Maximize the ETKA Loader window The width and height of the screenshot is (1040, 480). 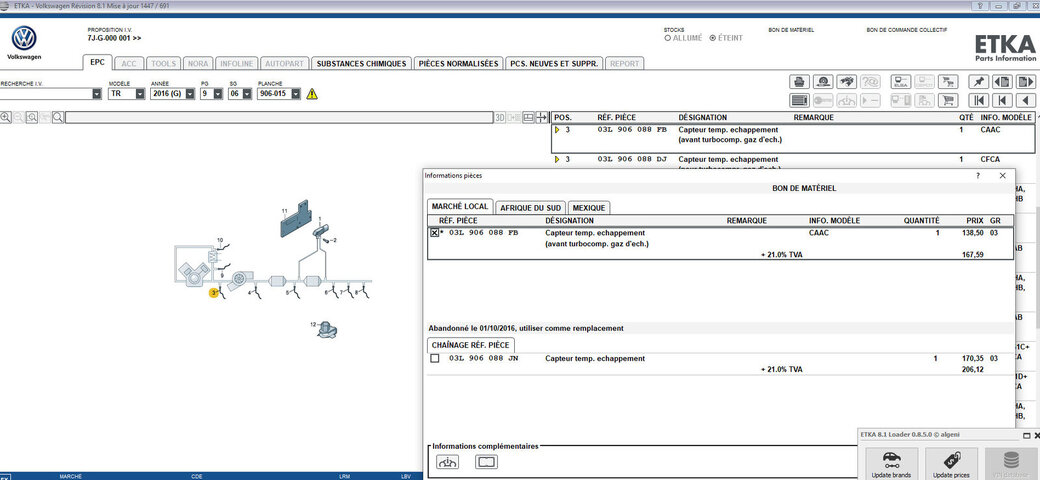1026,436
